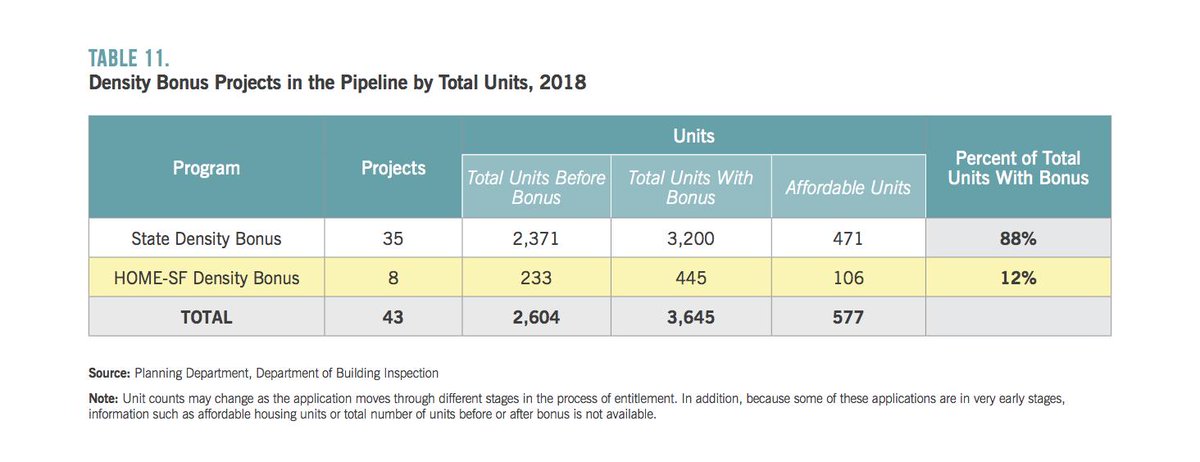Click the 'Affordable Units' subheader
The height and width of the screenshot is (462, 1200).
(848, 187)
